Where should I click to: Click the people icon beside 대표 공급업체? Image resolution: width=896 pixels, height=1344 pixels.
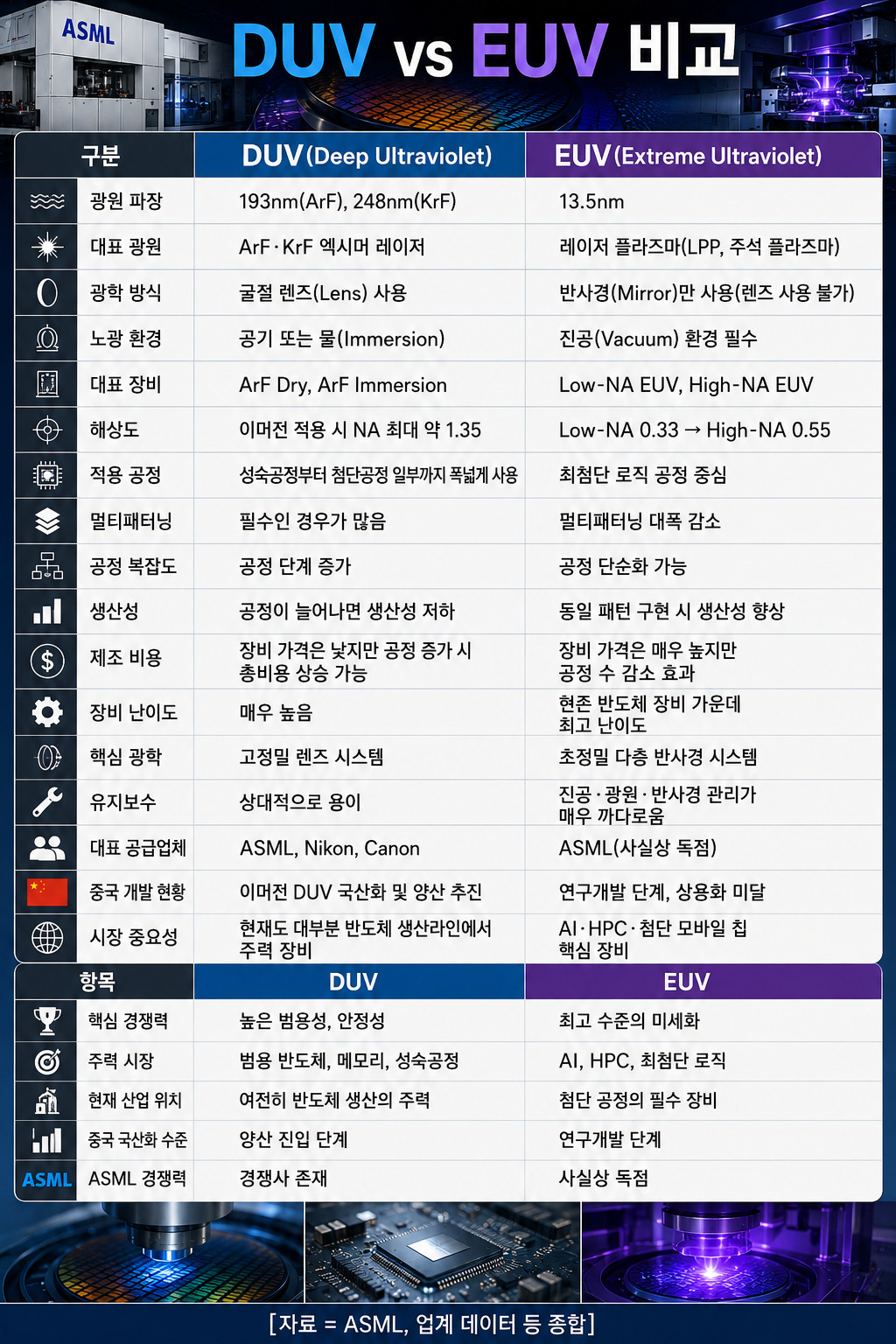pos(47,848)
